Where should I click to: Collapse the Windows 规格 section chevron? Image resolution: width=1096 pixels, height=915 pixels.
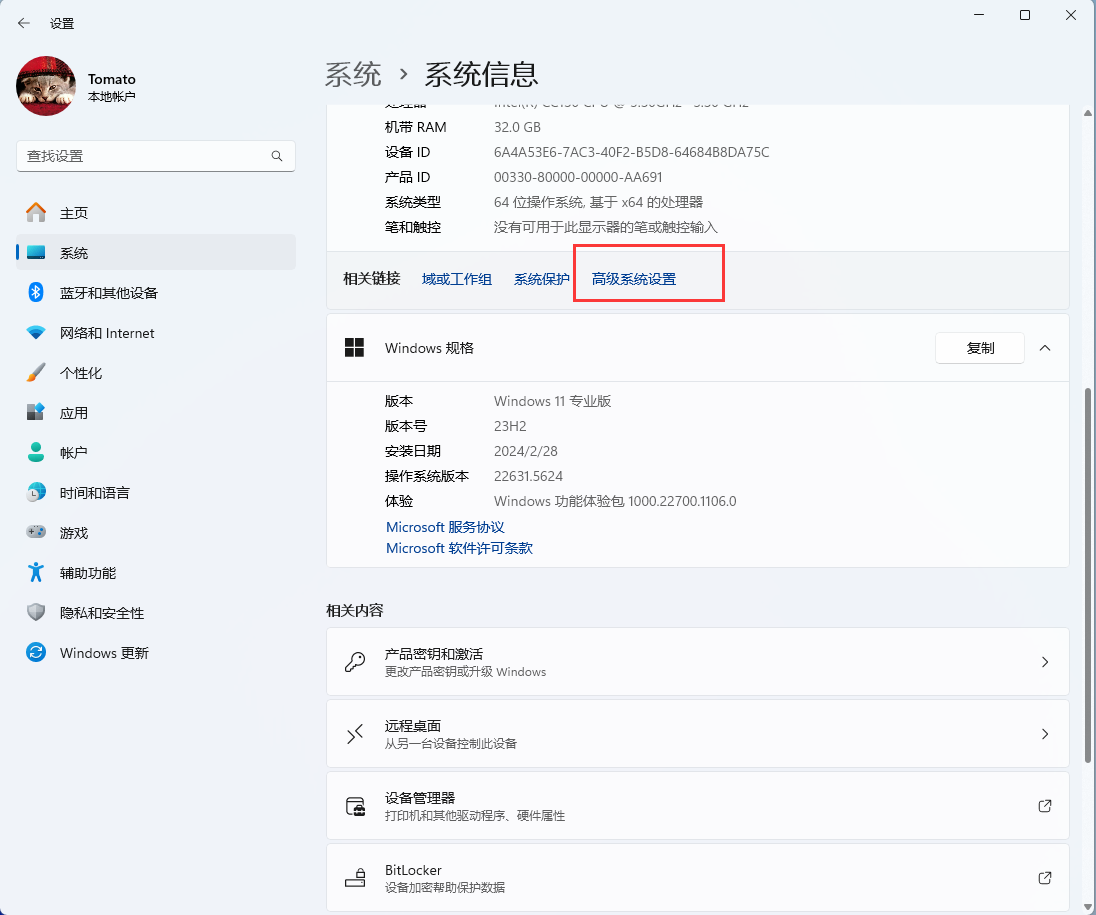[1045, 348]
